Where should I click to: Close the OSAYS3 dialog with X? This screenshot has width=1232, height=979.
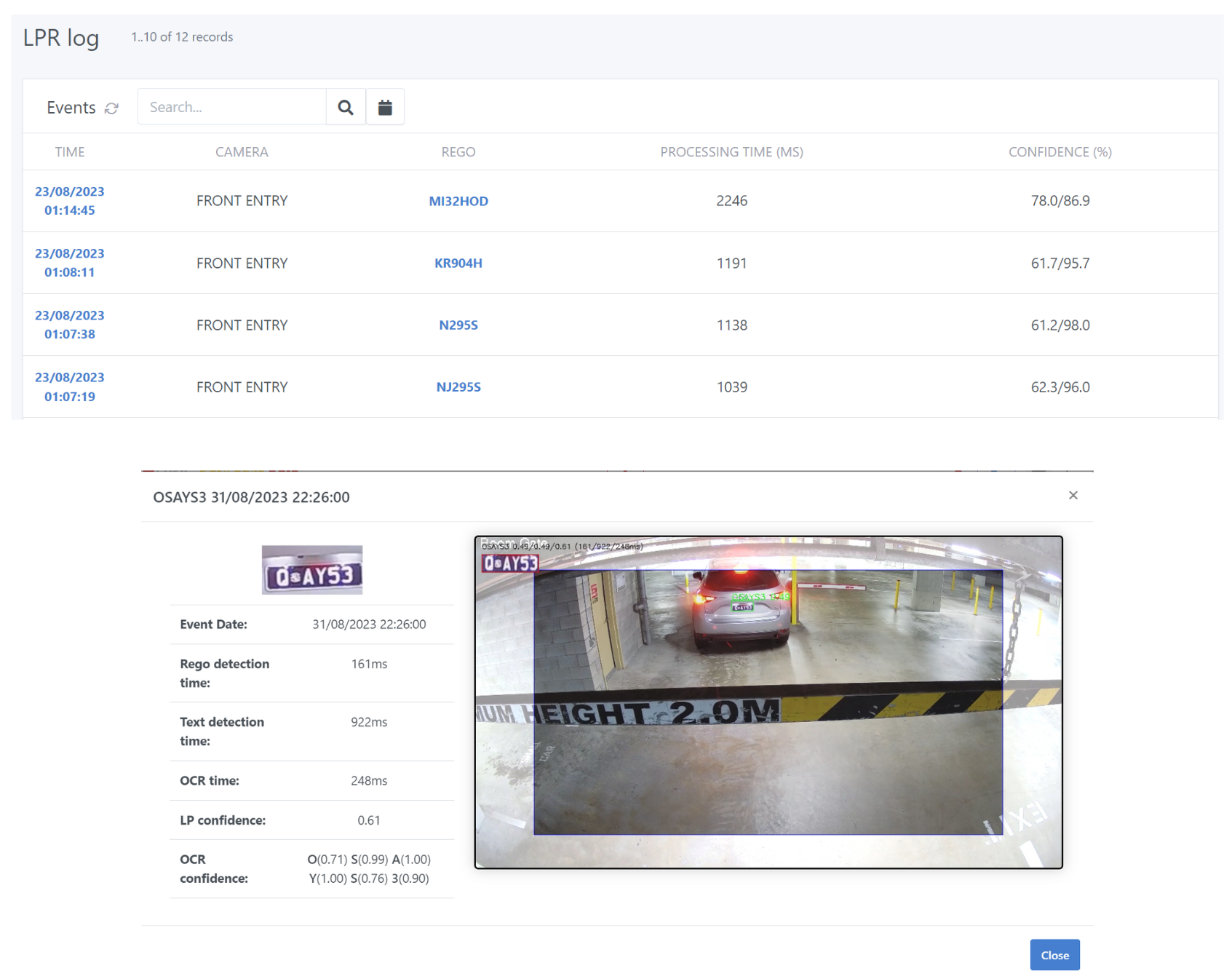1073,496
